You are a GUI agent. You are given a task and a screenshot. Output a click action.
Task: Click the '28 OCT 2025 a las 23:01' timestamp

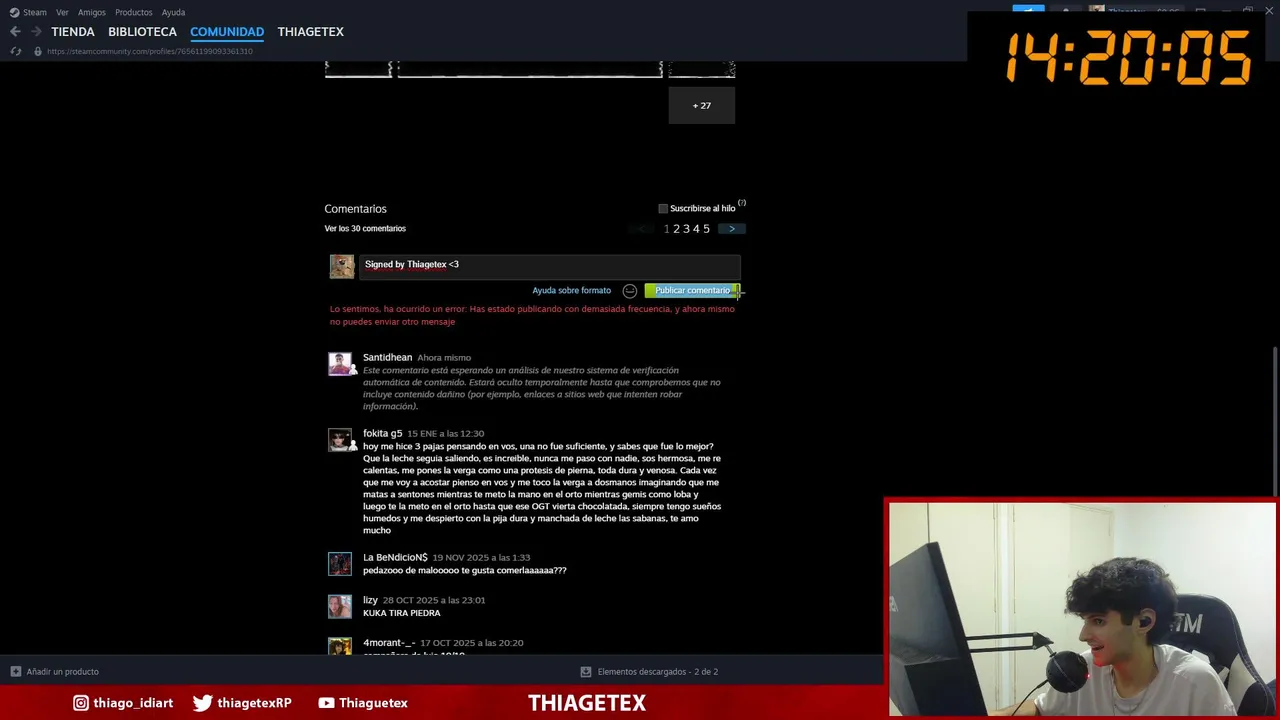coord(434,600)
